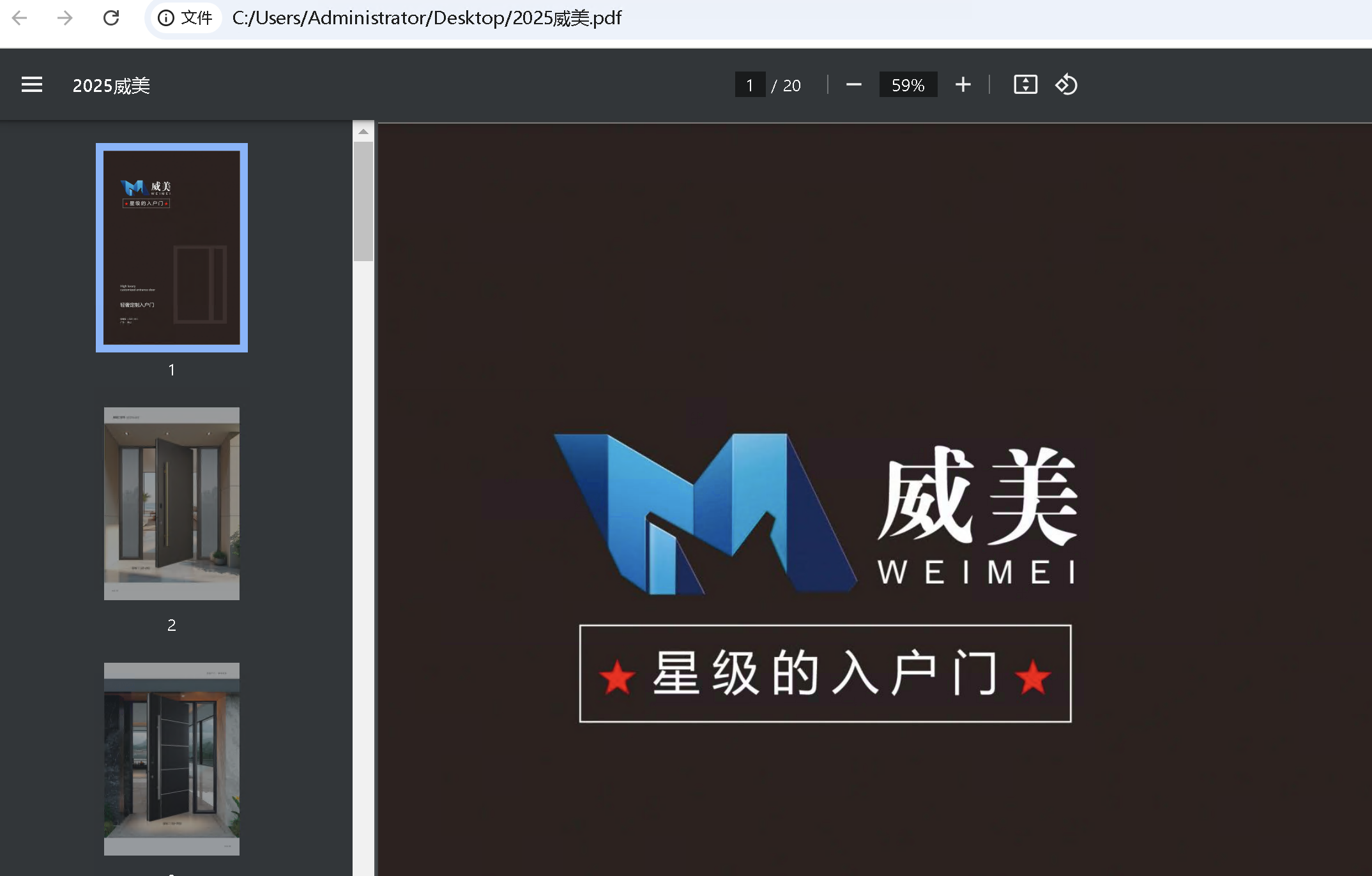Click the thumbnail sidebar scrollbar handle
Image resolution: width=1372 pixels, height=876 pixels.
tap(363, 201)
